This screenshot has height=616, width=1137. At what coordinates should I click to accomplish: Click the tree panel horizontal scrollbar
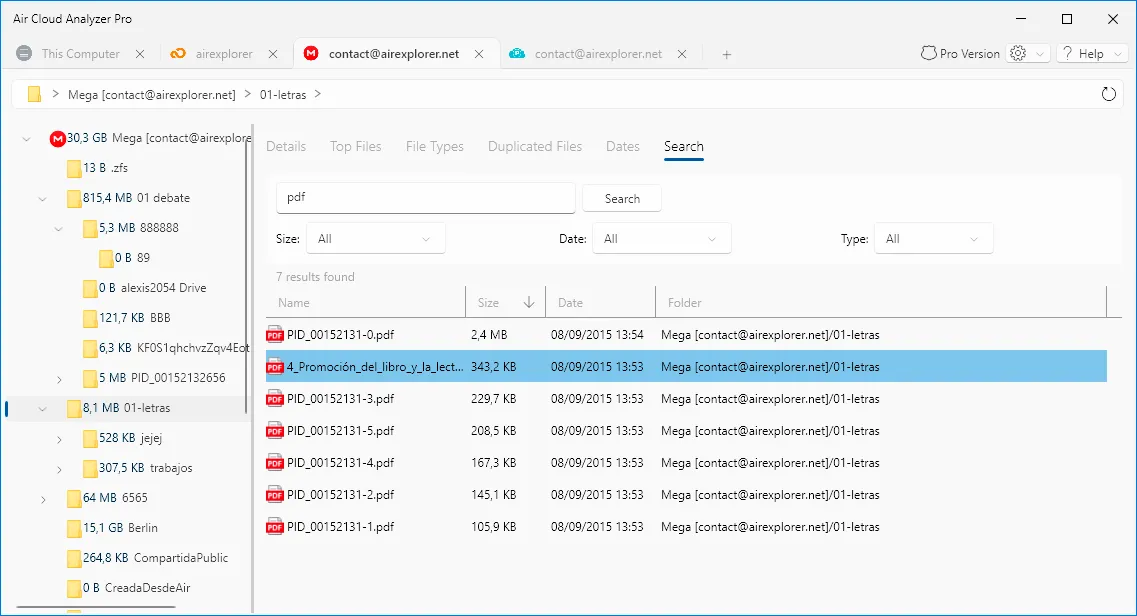pos(96,607)
